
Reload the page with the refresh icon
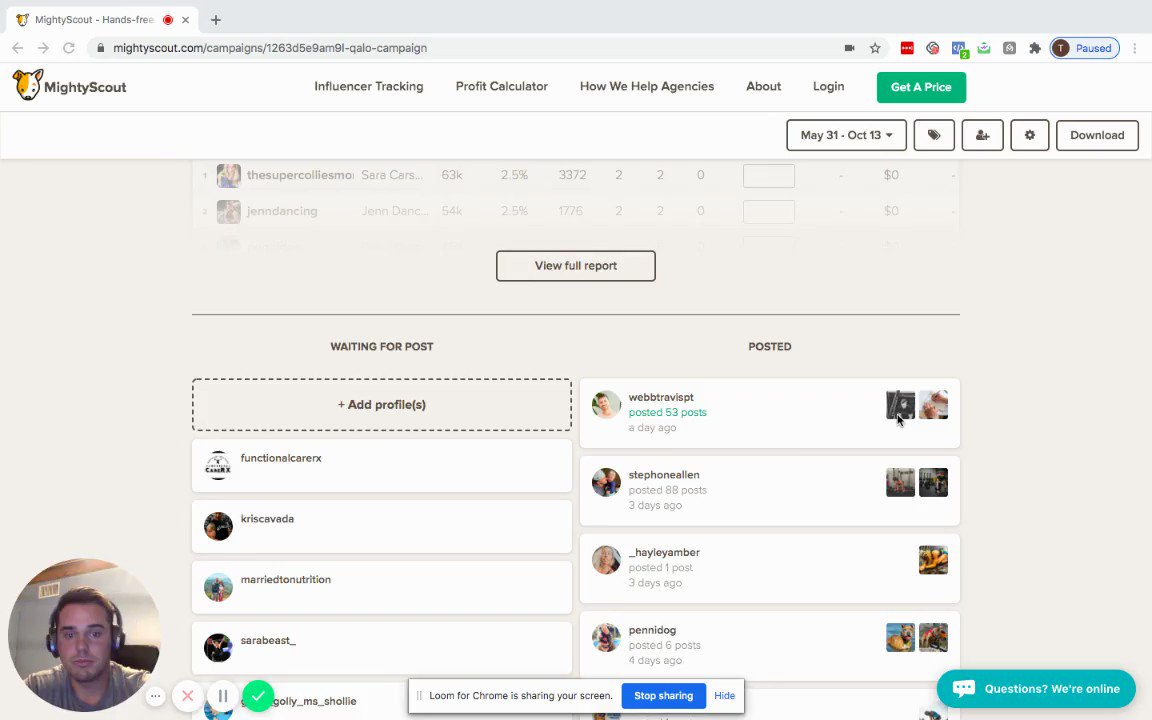tap(68, 48)
